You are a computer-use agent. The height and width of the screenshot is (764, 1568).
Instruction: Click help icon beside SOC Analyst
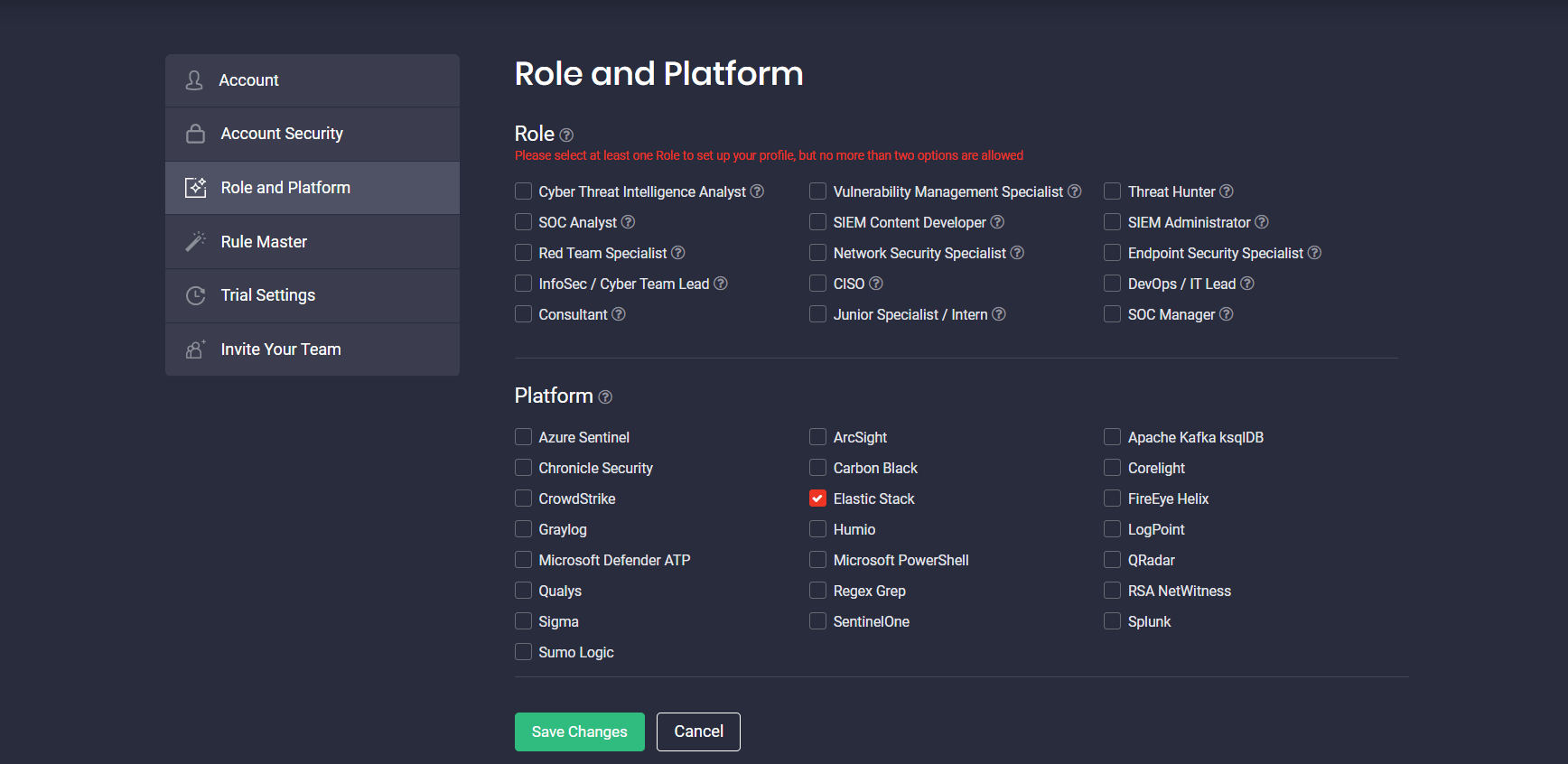pos(628,222)
